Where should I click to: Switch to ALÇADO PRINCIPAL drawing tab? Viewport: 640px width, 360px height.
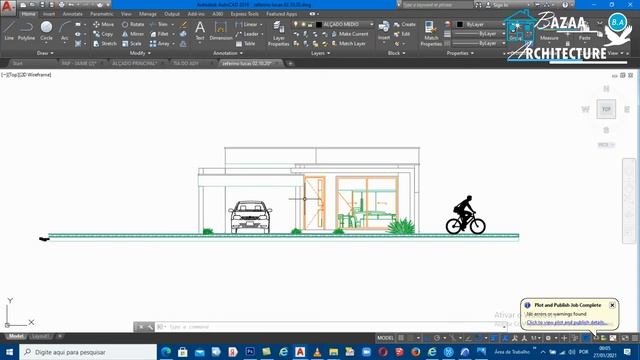[135, 63]
